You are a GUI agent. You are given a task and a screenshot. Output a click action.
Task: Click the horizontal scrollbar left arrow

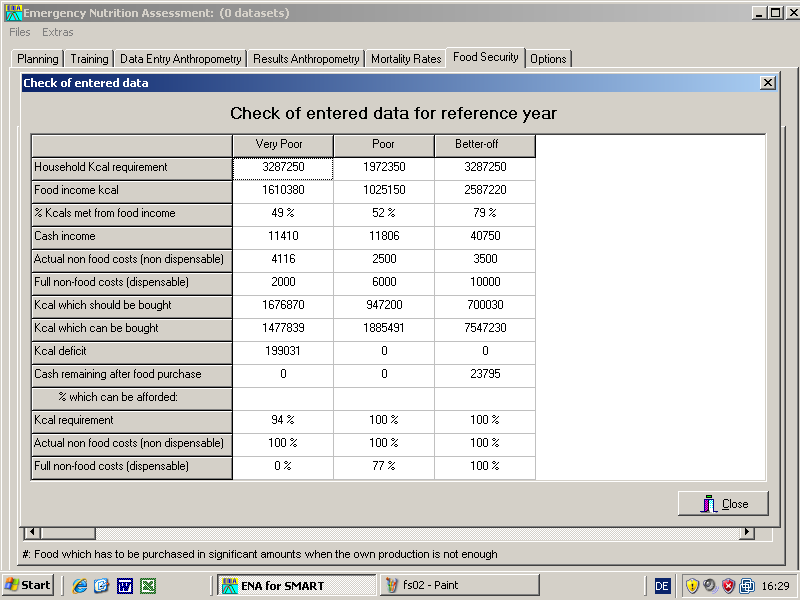click(x=31, y=533)
